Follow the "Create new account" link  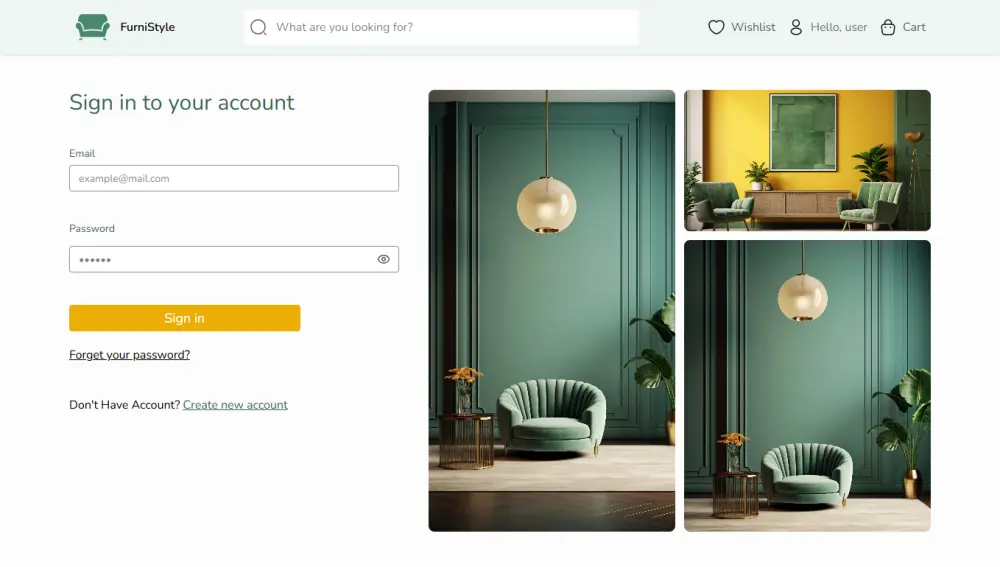click(x=235, y=405)
